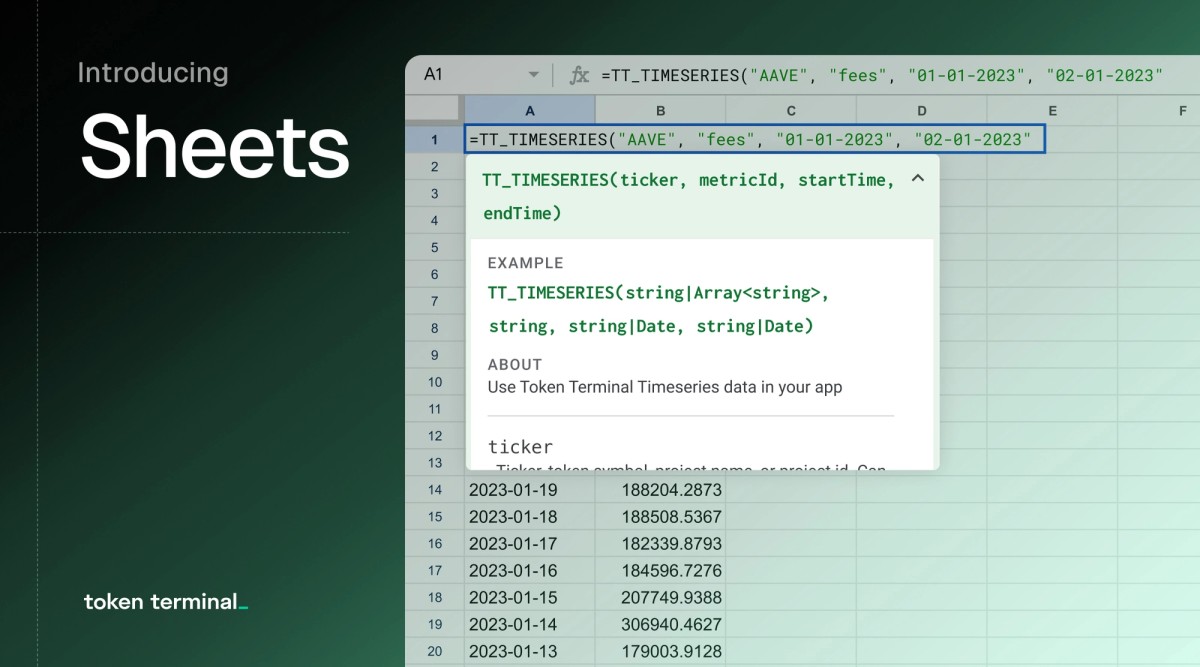Click the divider line below the ABOUT text
Viewport: 1200px width, 667px height.
(x=690, y=412)
